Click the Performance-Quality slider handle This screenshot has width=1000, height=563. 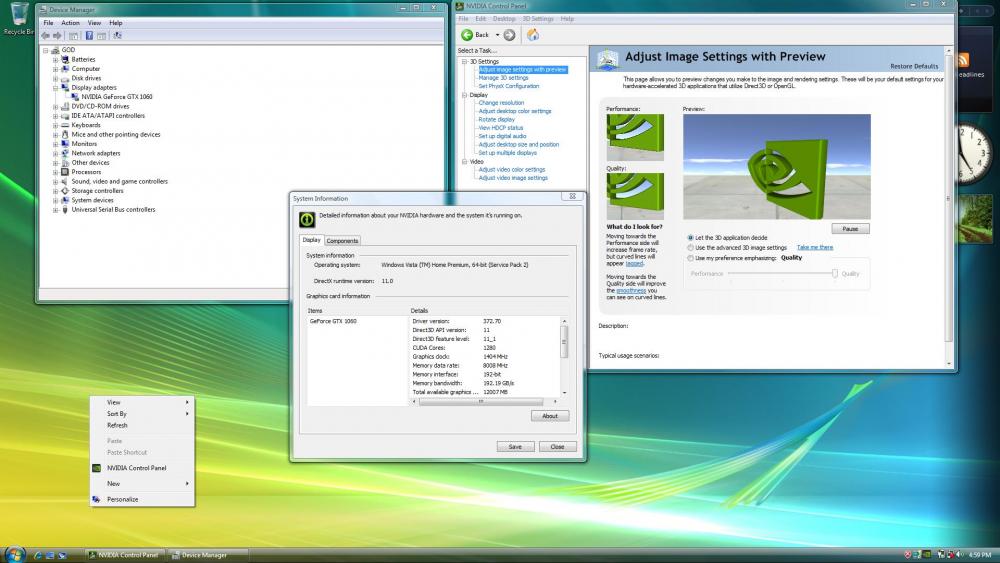(834, 274)
